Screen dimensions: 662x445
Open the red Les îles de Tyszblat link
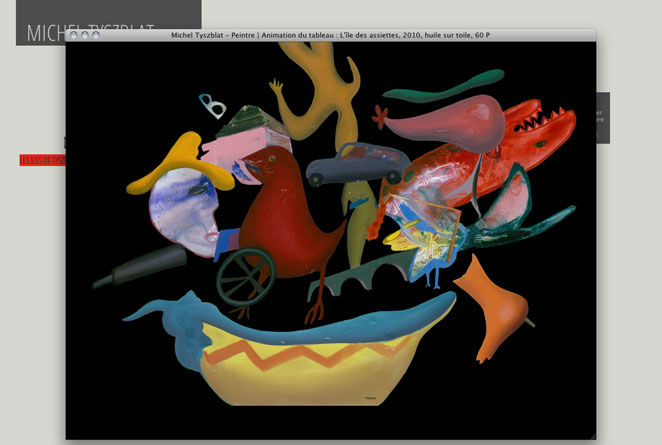tap(42, 160)
